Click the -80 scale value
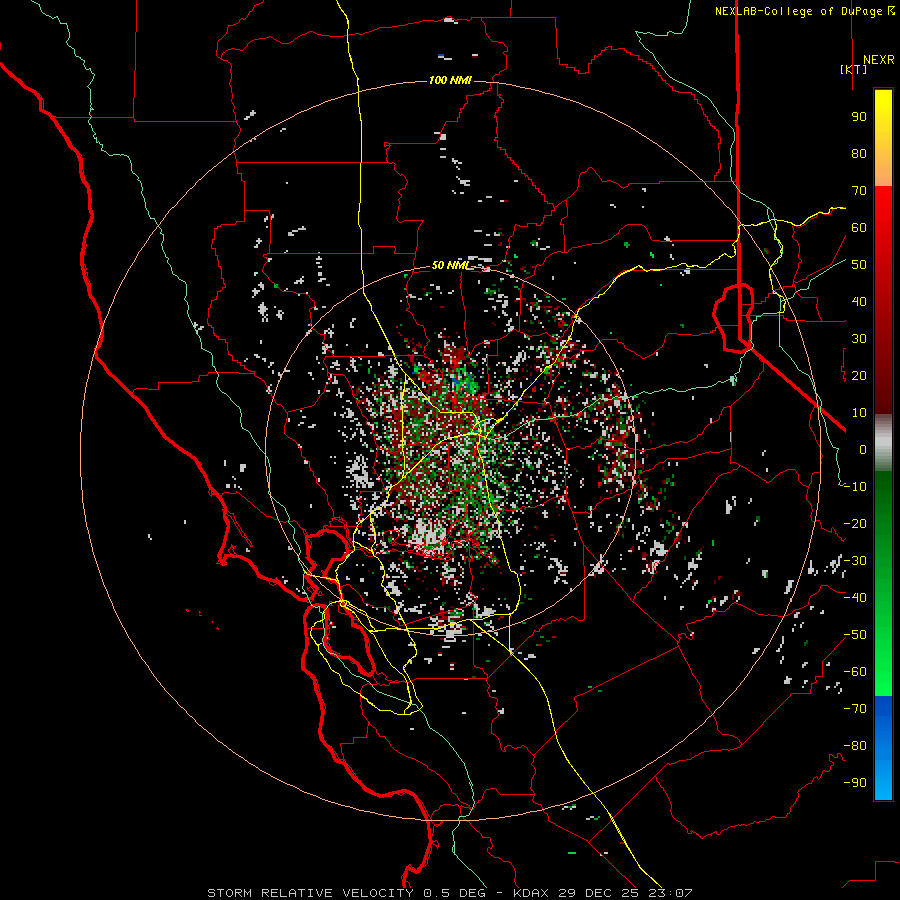The height and width of the screenshot is (900, 900). click(x=855, y=746)
